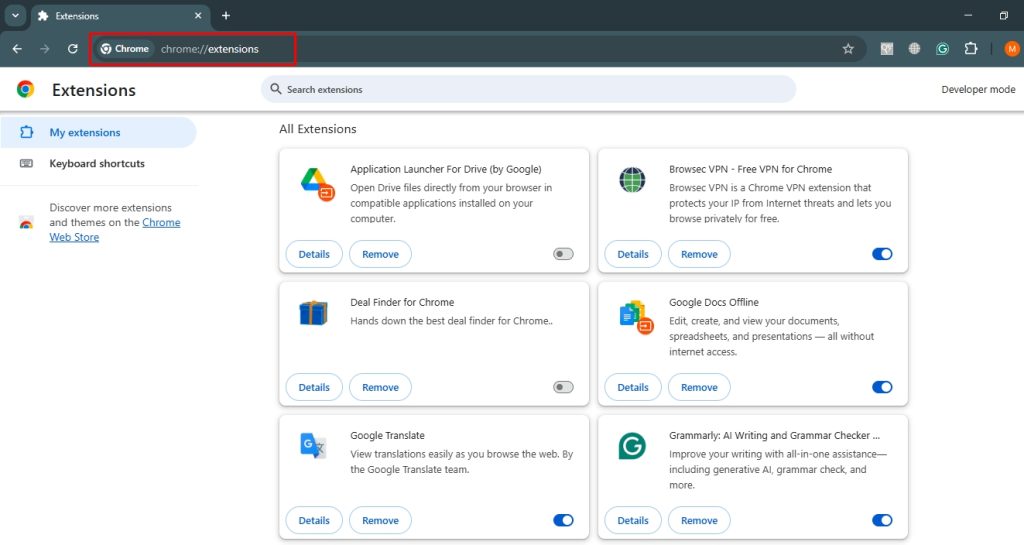Click the Chrome Web Store rainbow icon
Image resolution: width=1024 pixels, height=545 pixels.
[26, 223]
